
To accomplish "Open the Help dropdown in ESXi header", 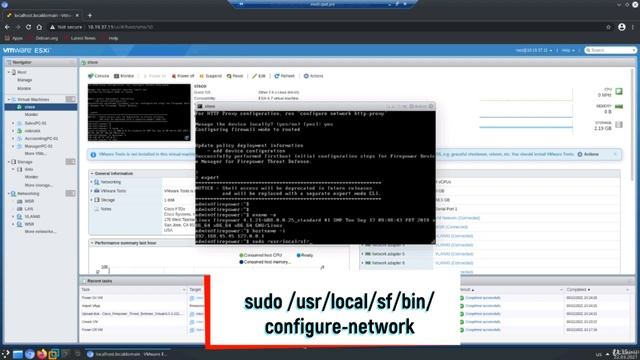I will 568,50.
